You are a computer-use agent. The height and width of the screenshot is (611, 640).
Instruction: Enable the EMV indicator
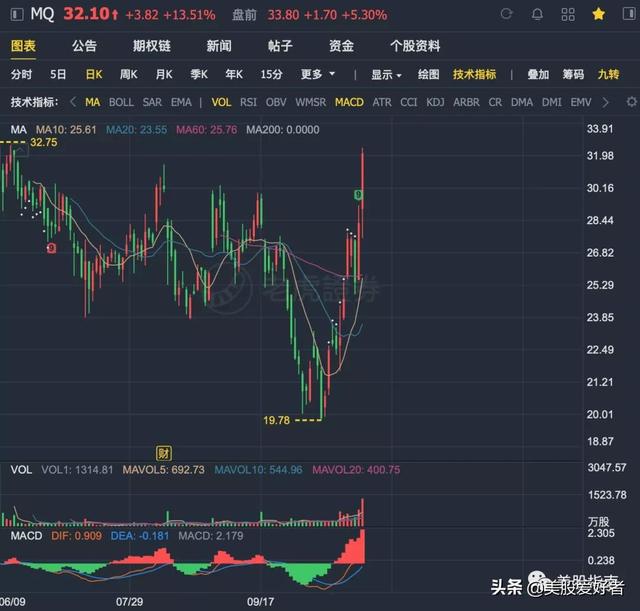click(x=580, y=102)
